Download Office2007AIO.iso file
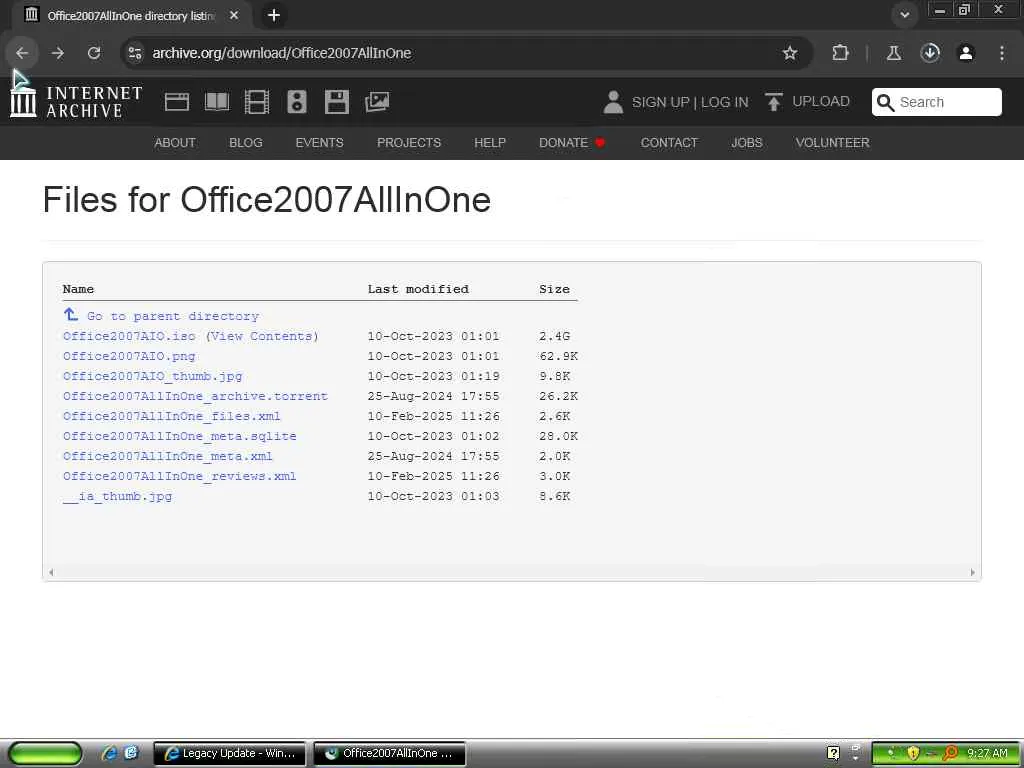 [129, 336]
